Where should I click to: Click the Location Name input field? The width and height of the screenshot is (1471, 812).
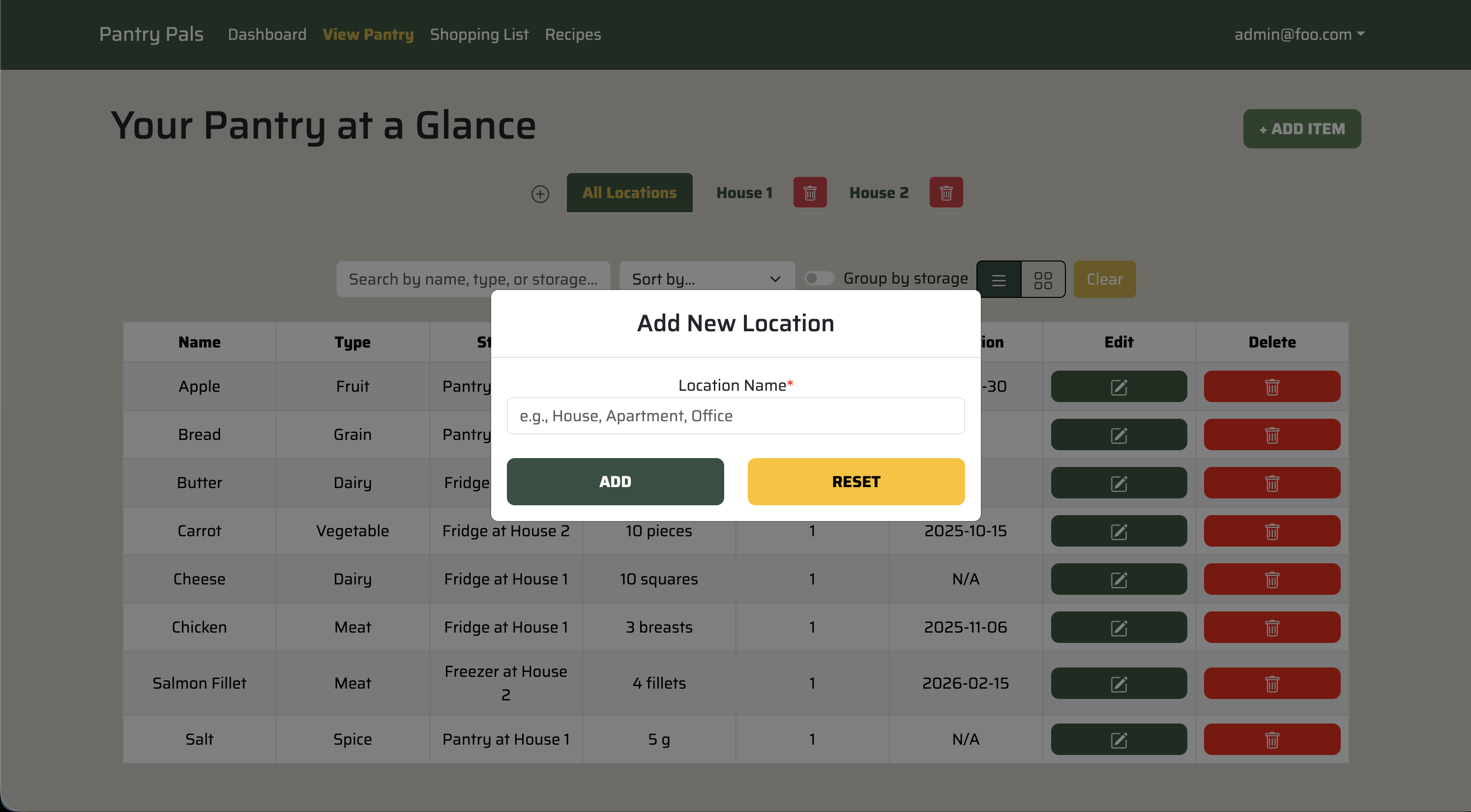pyautogui.click(x=735, y=416)
